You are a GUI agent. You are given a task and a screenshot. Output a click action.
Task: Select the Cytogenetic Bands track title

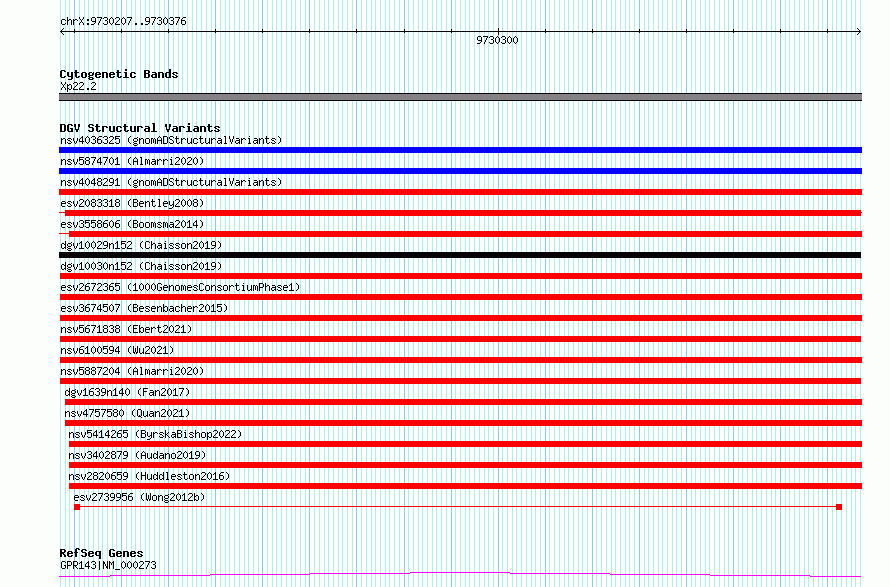pos(119,74)
